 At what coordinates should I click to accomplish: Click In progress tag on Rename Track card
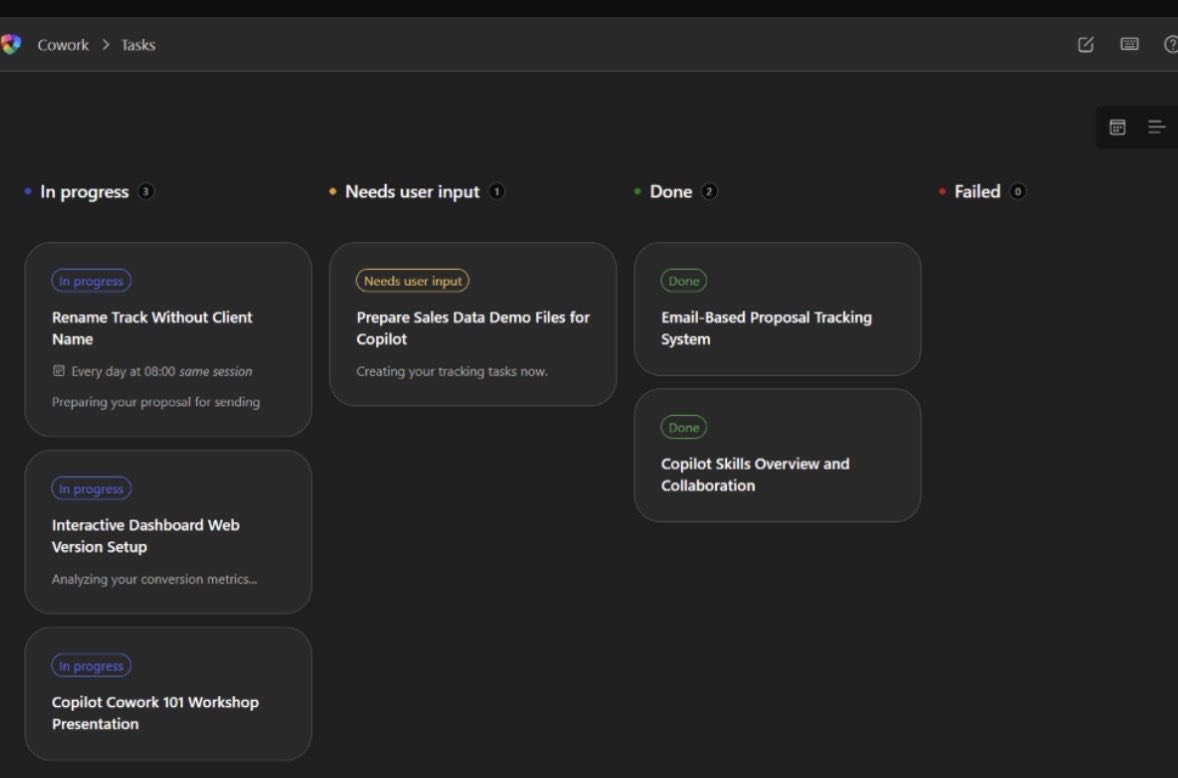coord(91,281)
